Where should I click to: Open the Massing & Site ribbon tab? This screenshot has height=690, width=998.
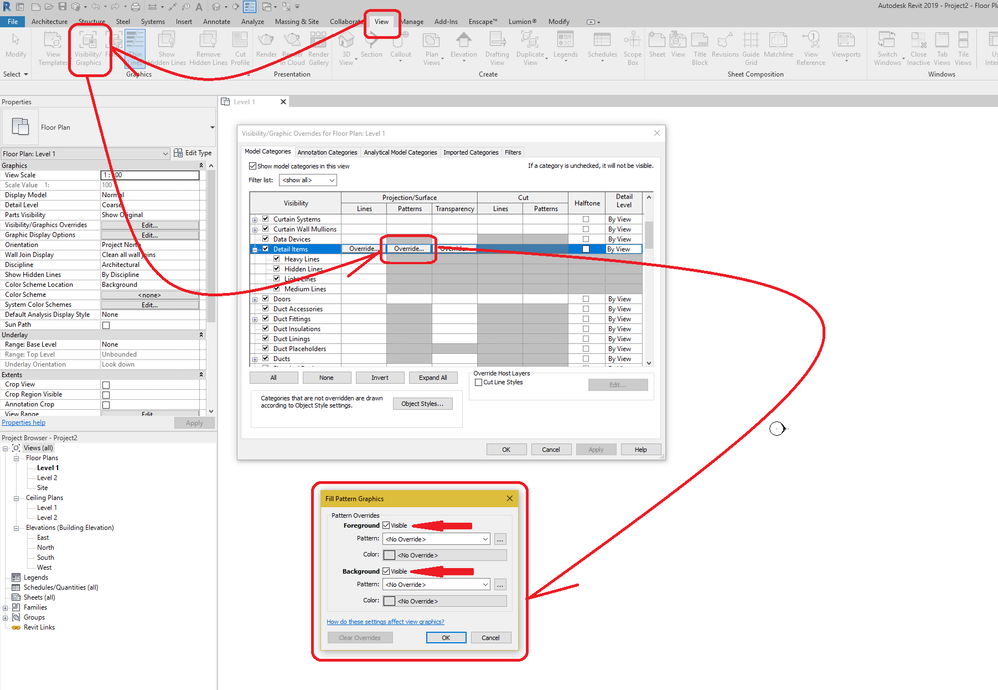[x=297, y=22]
